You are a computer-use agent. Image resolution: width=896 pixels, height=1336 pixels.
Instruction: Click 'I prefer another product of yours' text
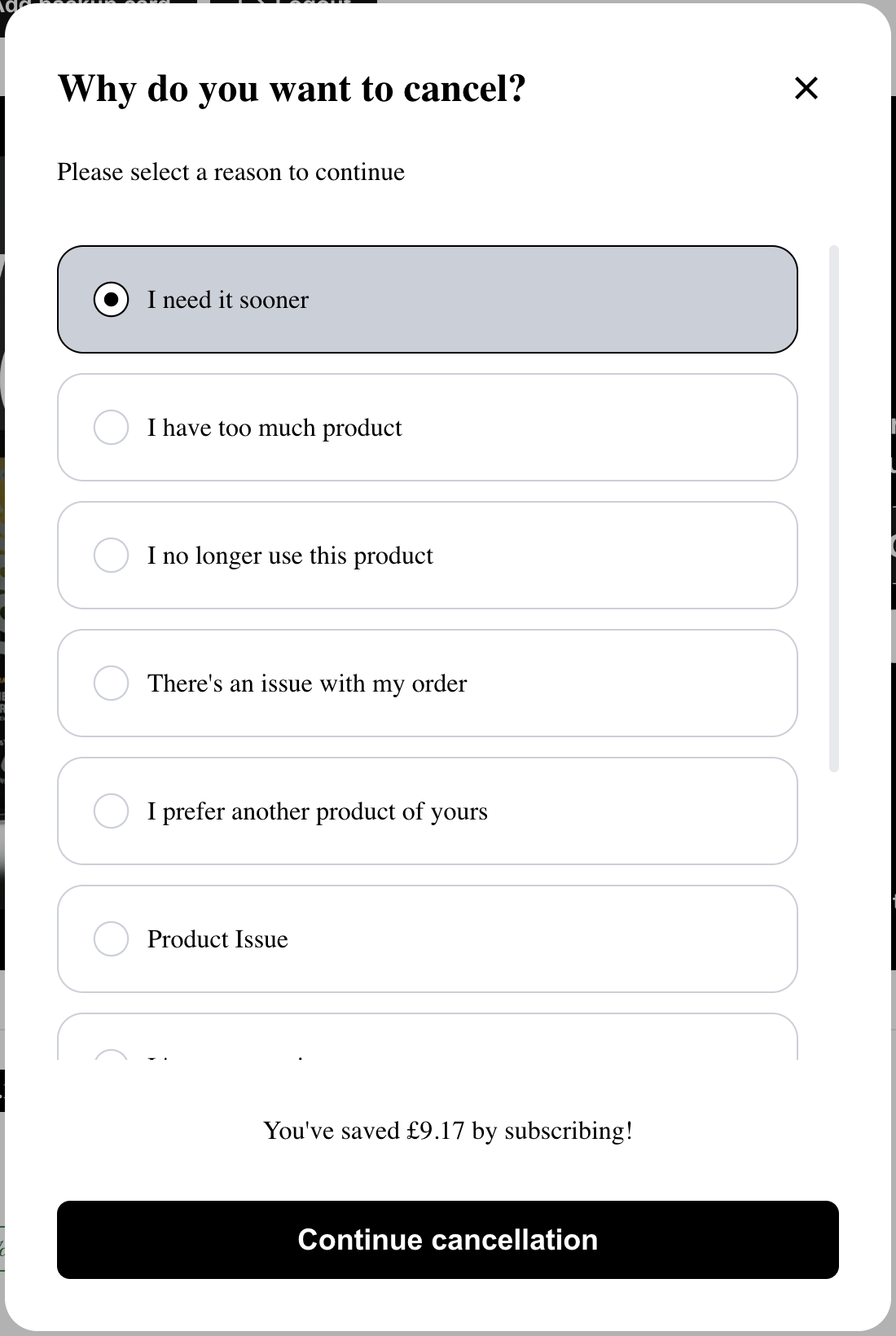[x=317, y=811]
